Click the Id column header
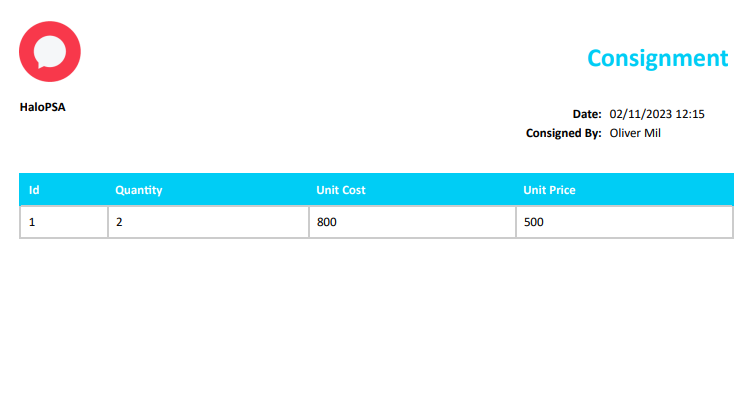Screen dimensions: 752x403 [34, 189]
